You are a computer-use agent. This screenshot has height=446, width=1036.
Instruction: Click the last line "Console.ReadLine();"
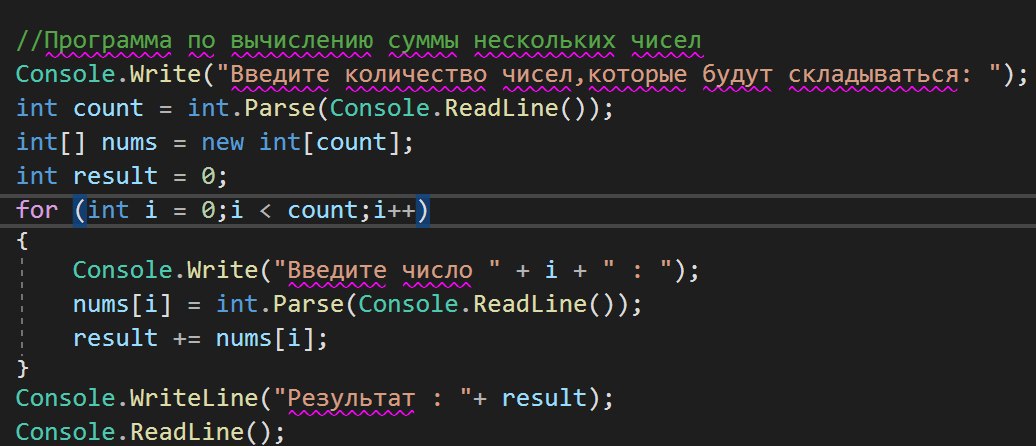(150, 432)
